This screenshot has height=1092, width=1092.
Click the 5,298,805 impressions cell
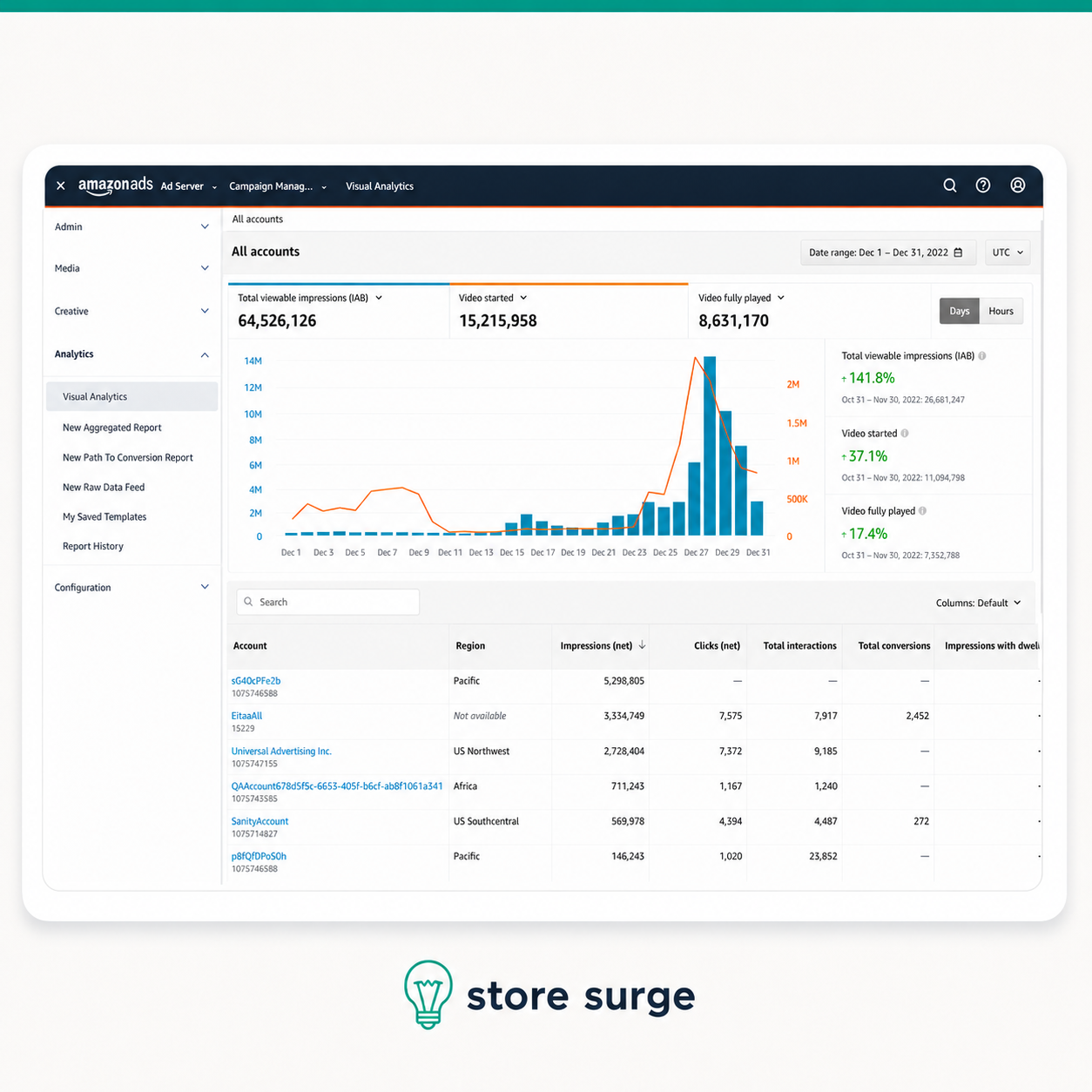tap(624, 681)
